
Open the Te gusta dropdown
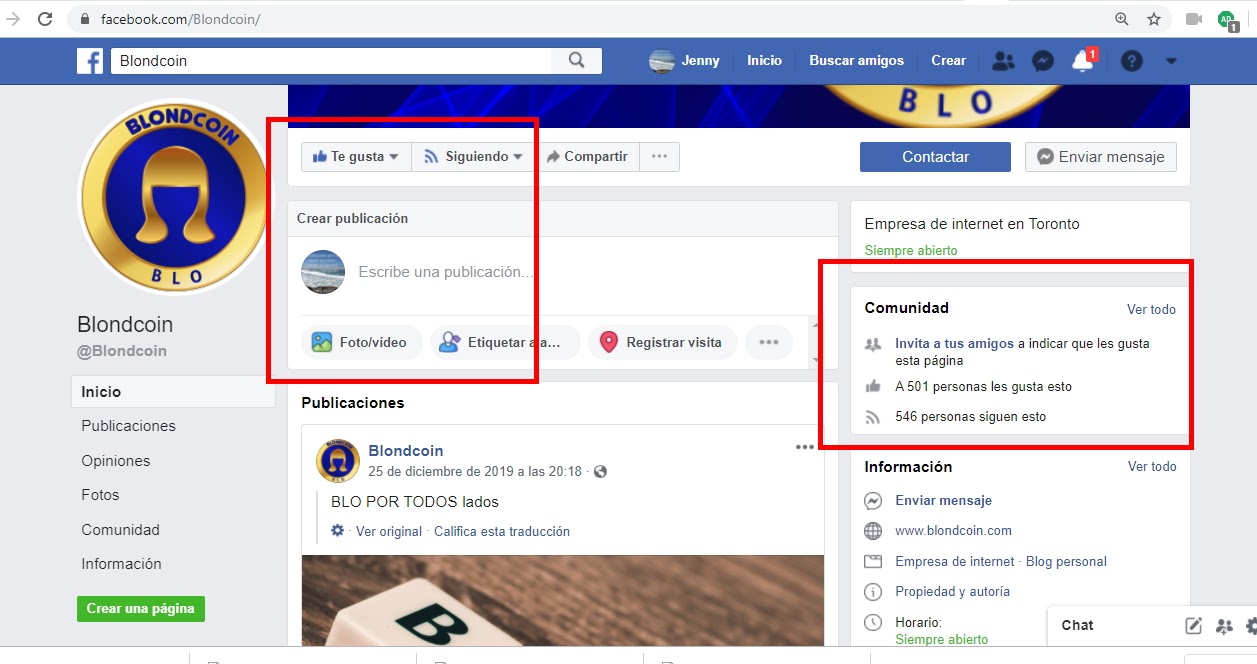tap(356, 157)
